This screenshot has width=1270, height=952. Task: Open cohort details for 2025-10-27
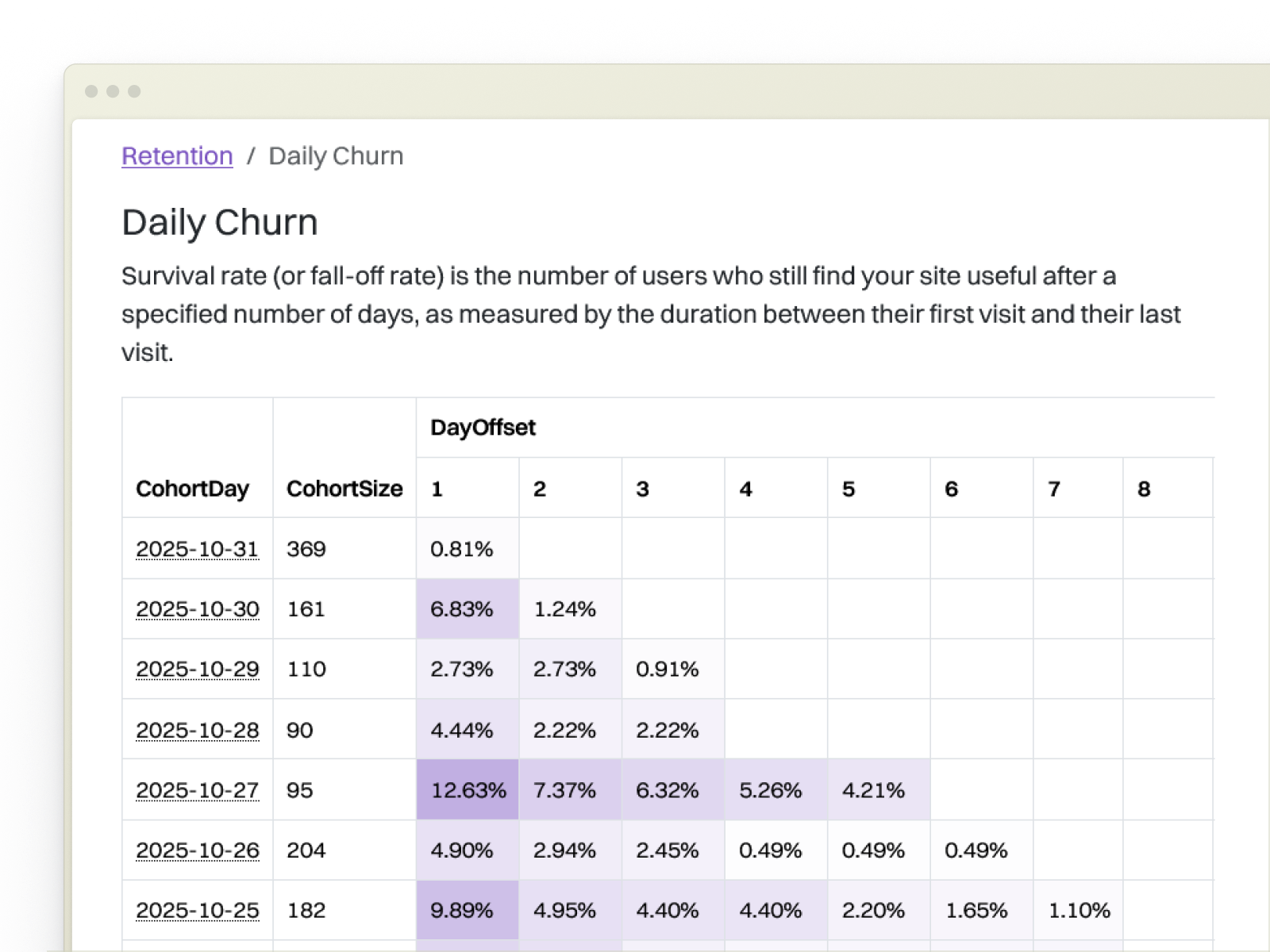[x=197, y=790]
